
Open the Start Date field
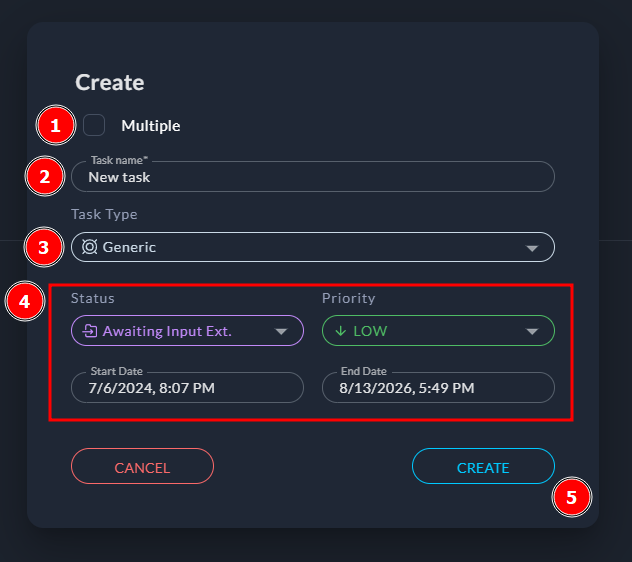[187, 387]
